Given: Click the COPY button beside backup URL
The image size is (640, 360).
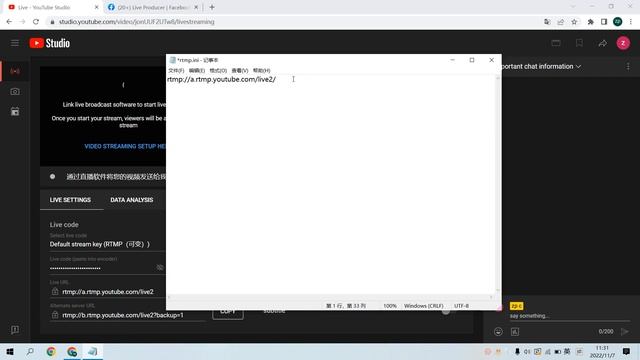Looking at the screenshot, I should [228, 312].
